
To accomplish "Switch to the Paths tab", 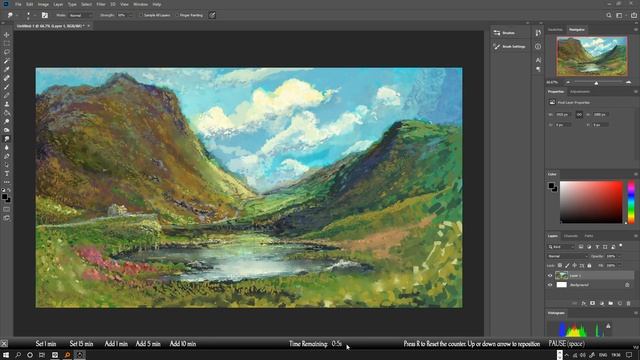I will point(589,236).
